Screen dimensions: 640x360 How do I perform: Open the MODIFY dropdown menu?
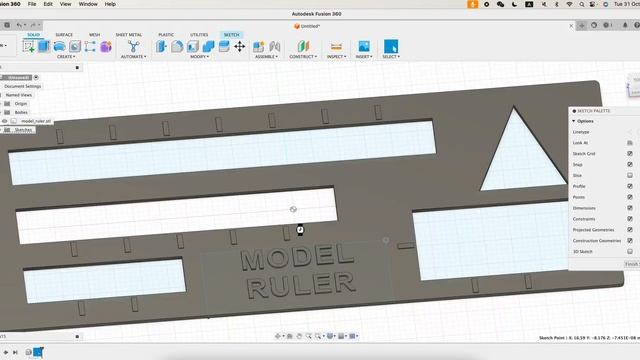click(200, 57)
